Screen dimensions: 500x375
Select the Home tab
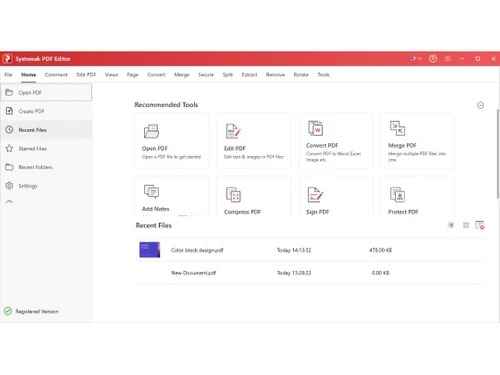[x=29, y=75]
